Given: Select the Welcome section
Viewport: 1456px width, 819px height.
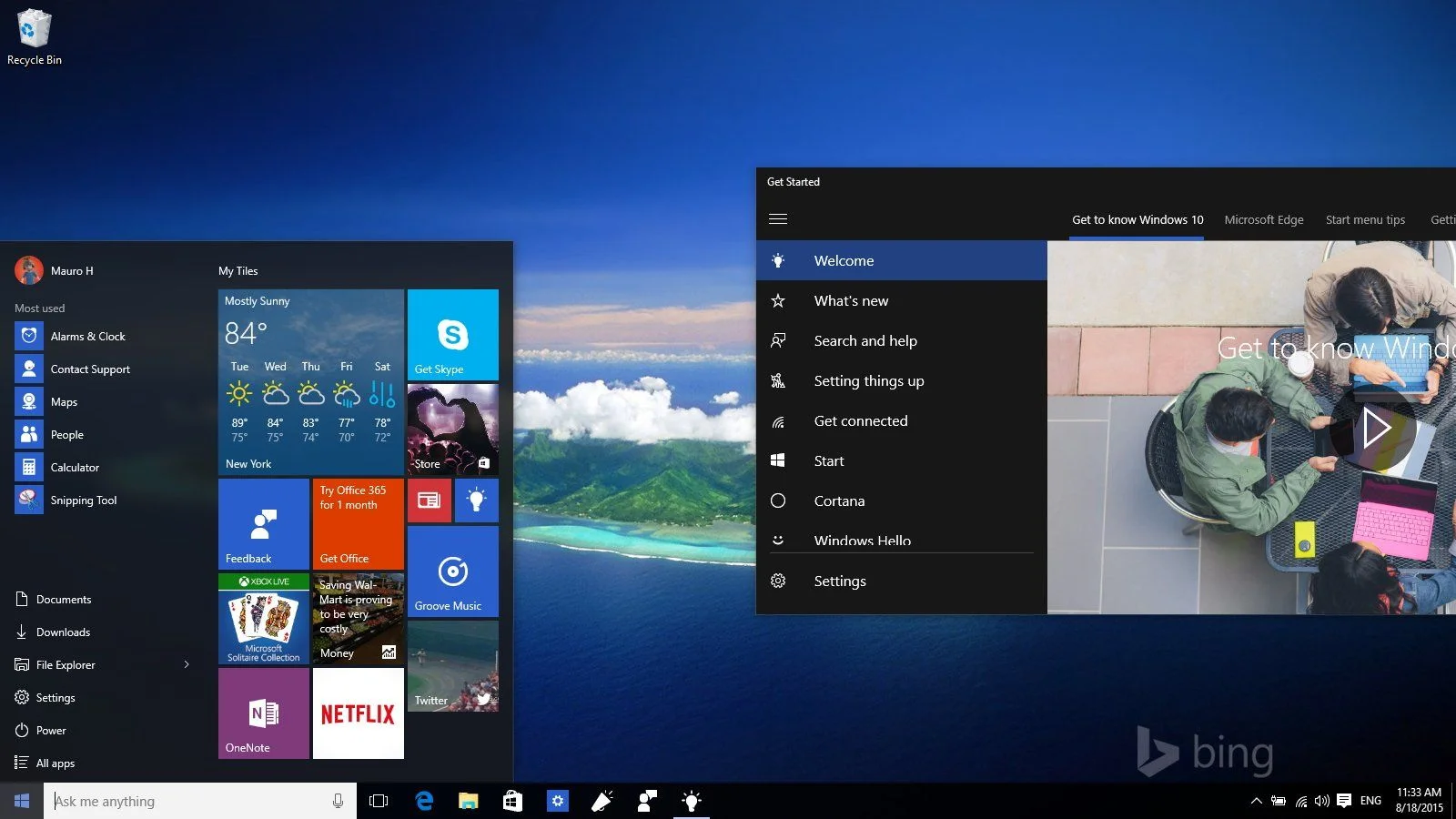Looking at the screenshot, I should click(x=844, y=260).
